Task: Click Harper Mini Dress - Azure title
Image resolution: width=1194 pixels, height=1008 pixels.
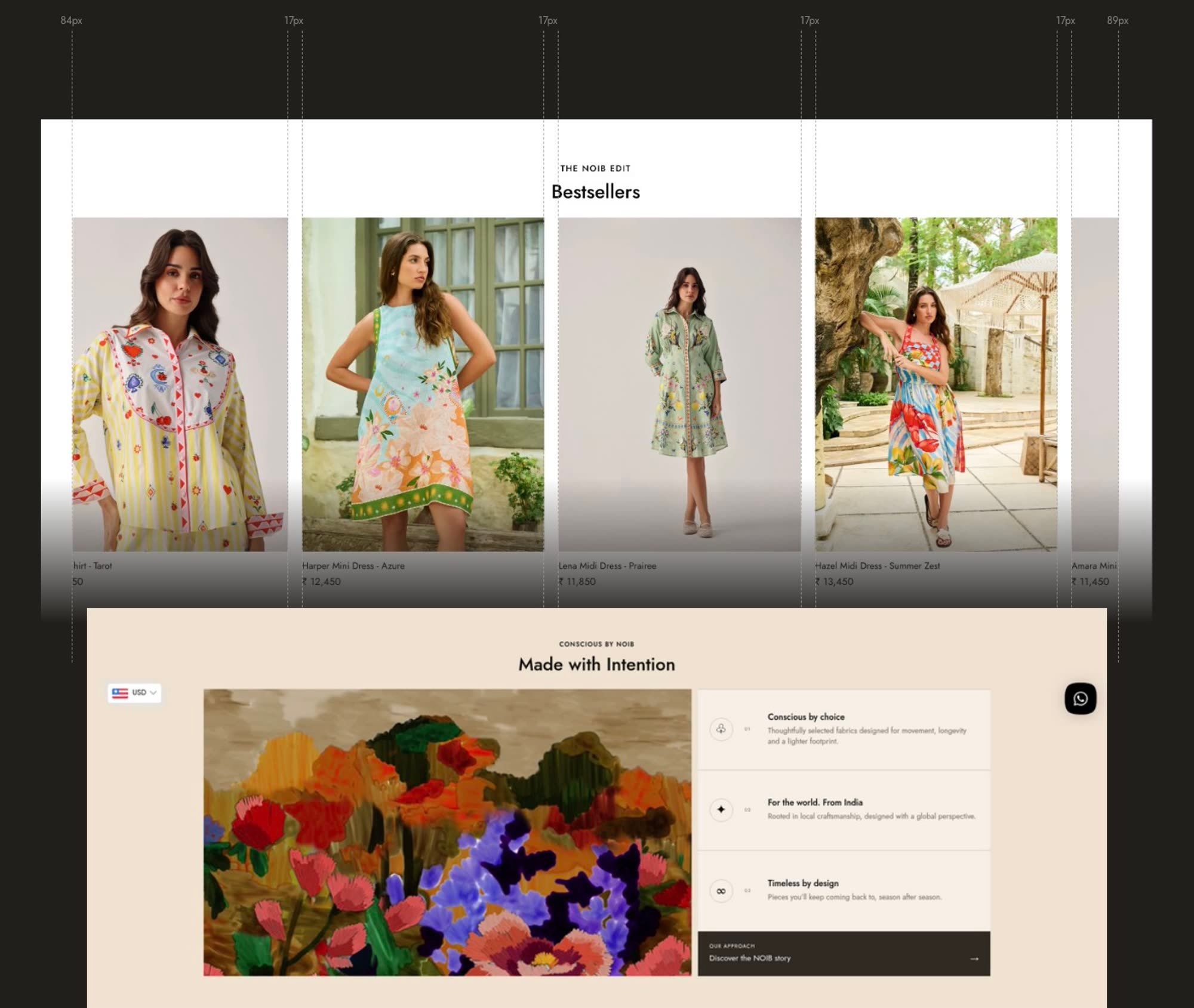Action: click(x=353, y=566)
